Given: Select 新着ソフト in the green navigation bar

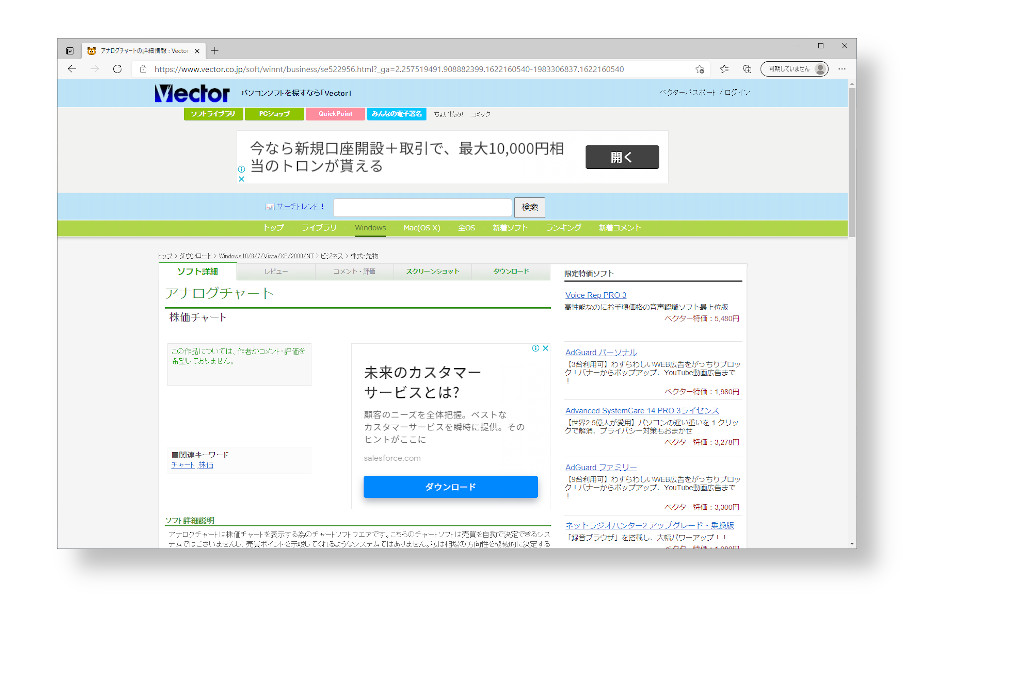Looking at the screenshot, I should [x=510, y=228].
